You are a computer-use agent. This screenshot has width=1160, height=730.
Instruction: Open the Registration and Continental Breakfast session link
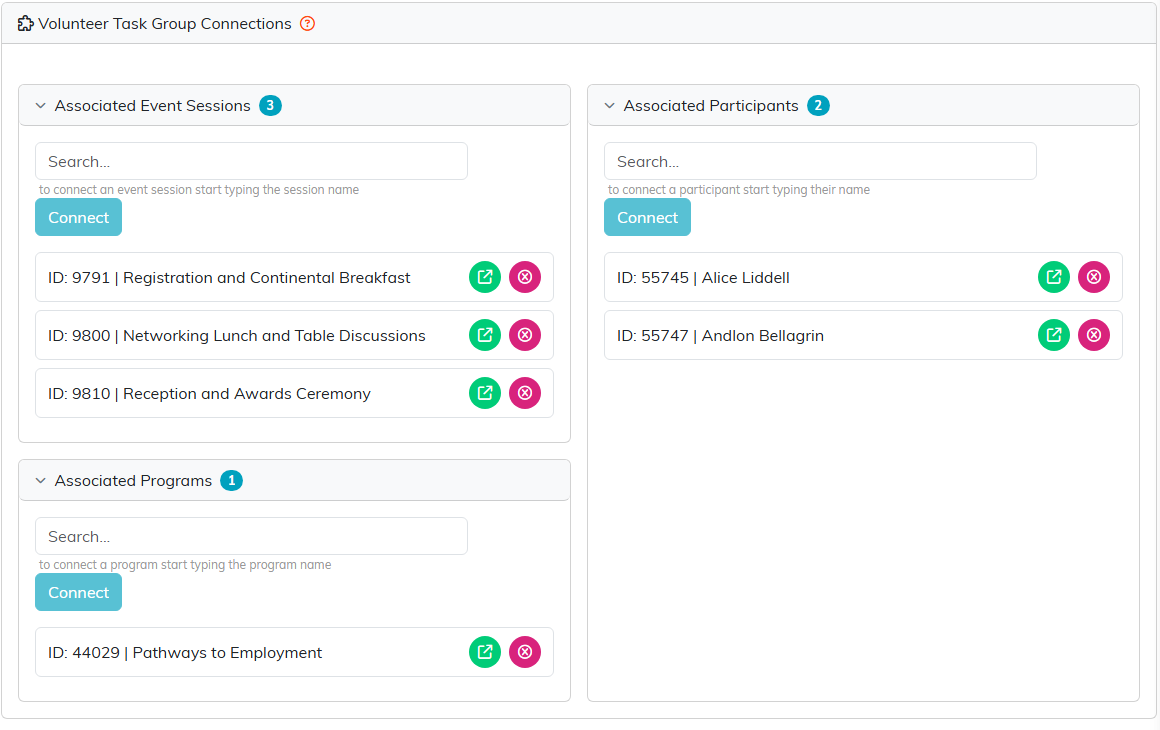485,277
